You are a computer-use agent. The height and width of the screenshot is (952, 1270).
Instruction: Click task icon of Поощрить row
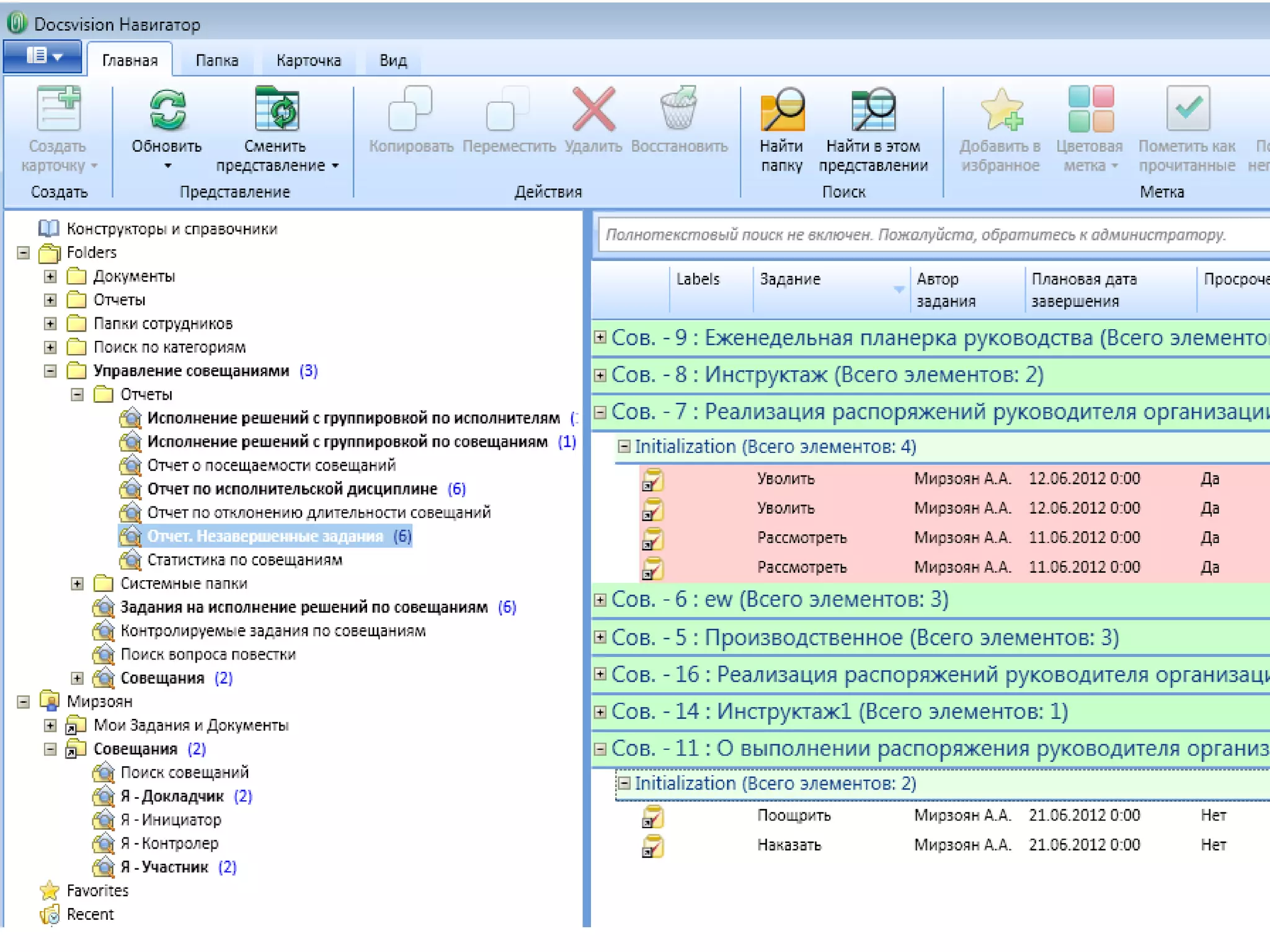(x=652, y=817)
